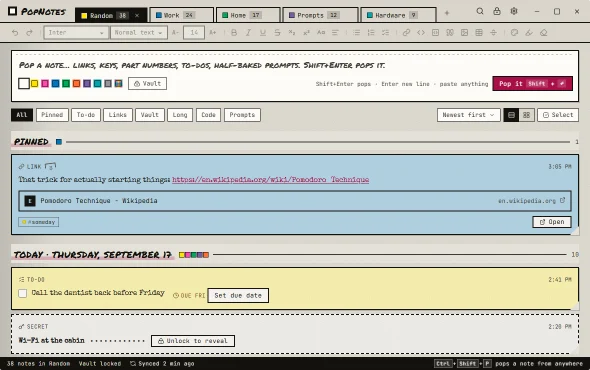Insert an image from the toolbar
Viewport: 590px width, 370px height.
click(x=464, y=33)
